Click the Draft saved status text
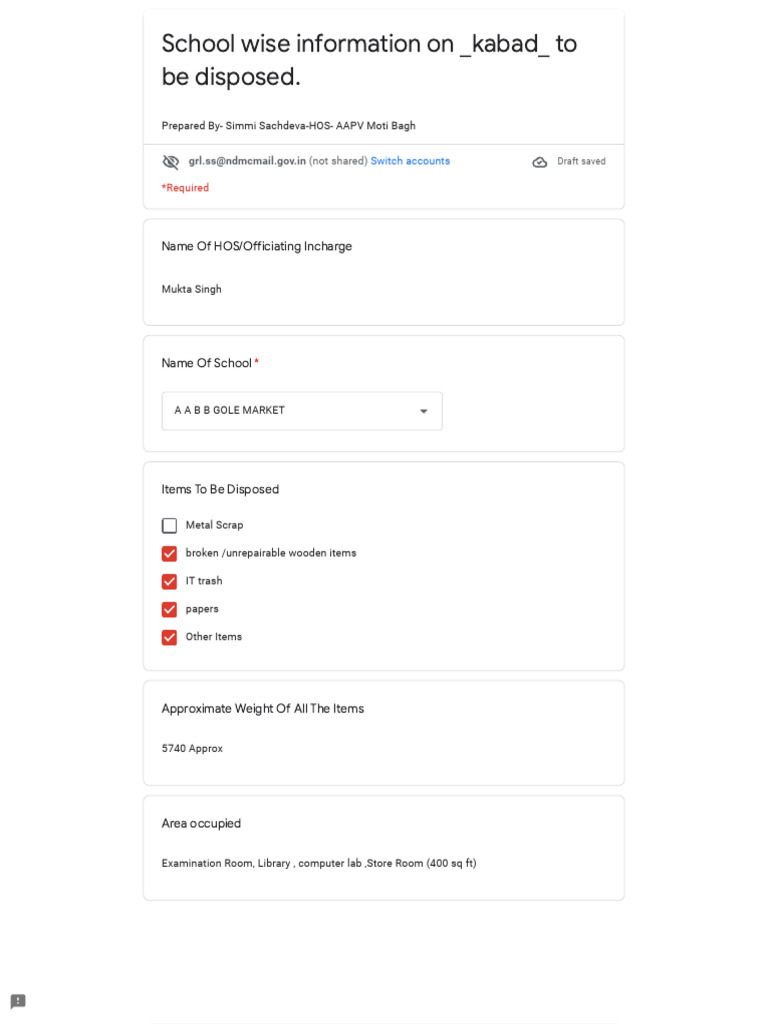768x1024 pixels. pyautogui.click(x=581, y=162)
